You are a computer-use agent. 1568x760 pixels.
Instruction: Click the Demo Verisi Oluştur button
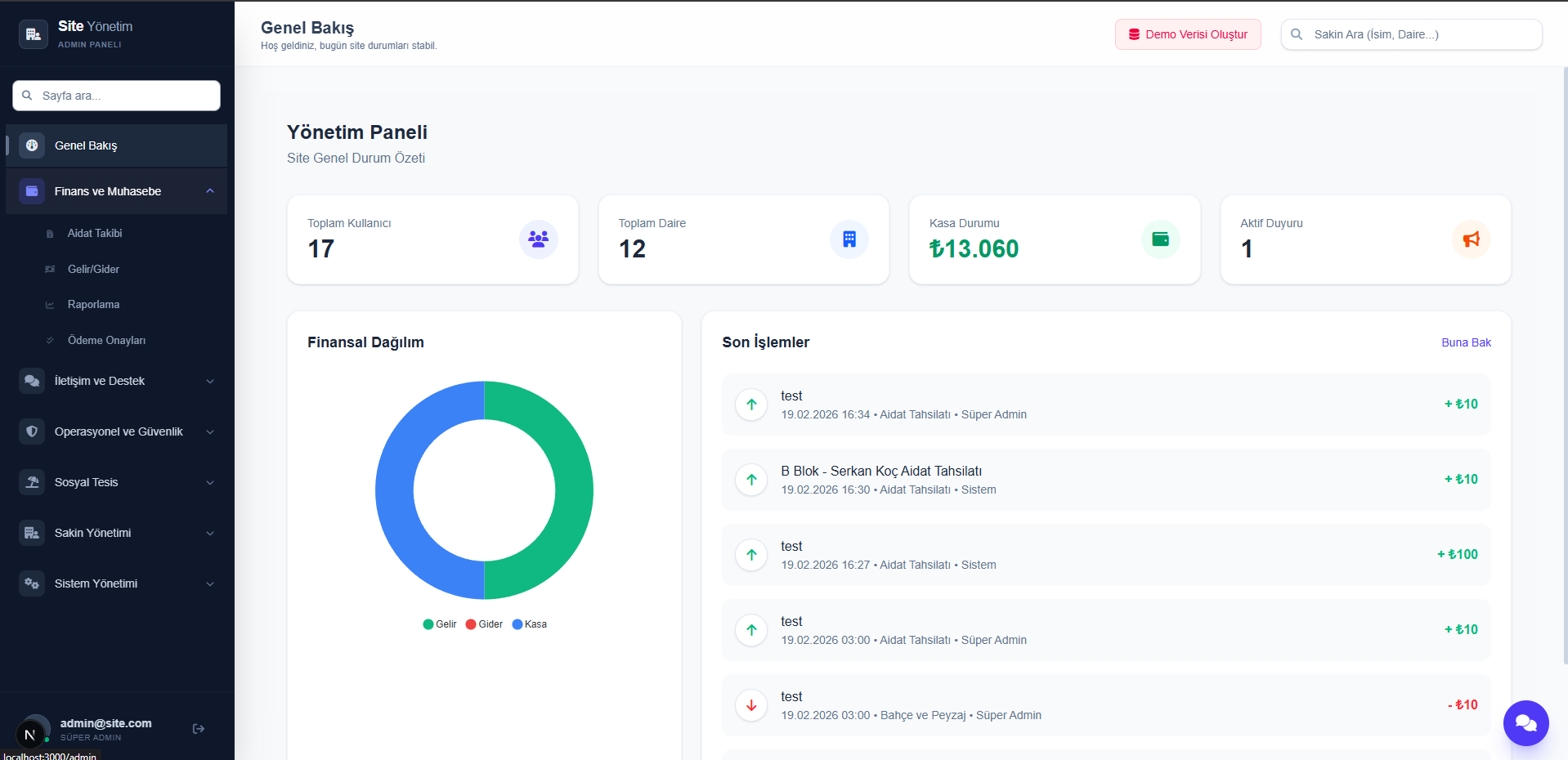[x=1188, y=34]
